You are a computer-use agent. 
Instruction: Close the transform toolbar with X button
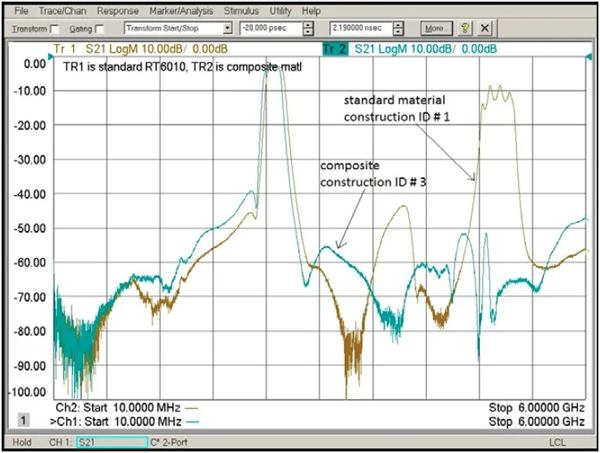click(x=484, y=28)
